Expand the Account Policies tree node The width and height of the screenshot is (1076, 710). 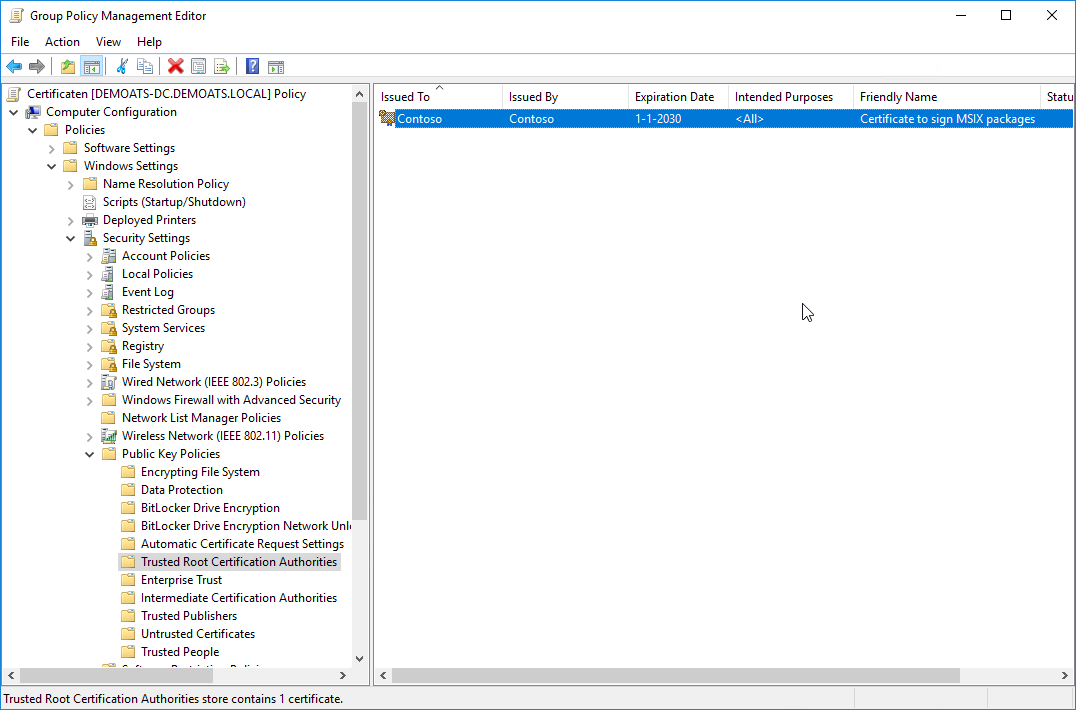pos(90,256)
